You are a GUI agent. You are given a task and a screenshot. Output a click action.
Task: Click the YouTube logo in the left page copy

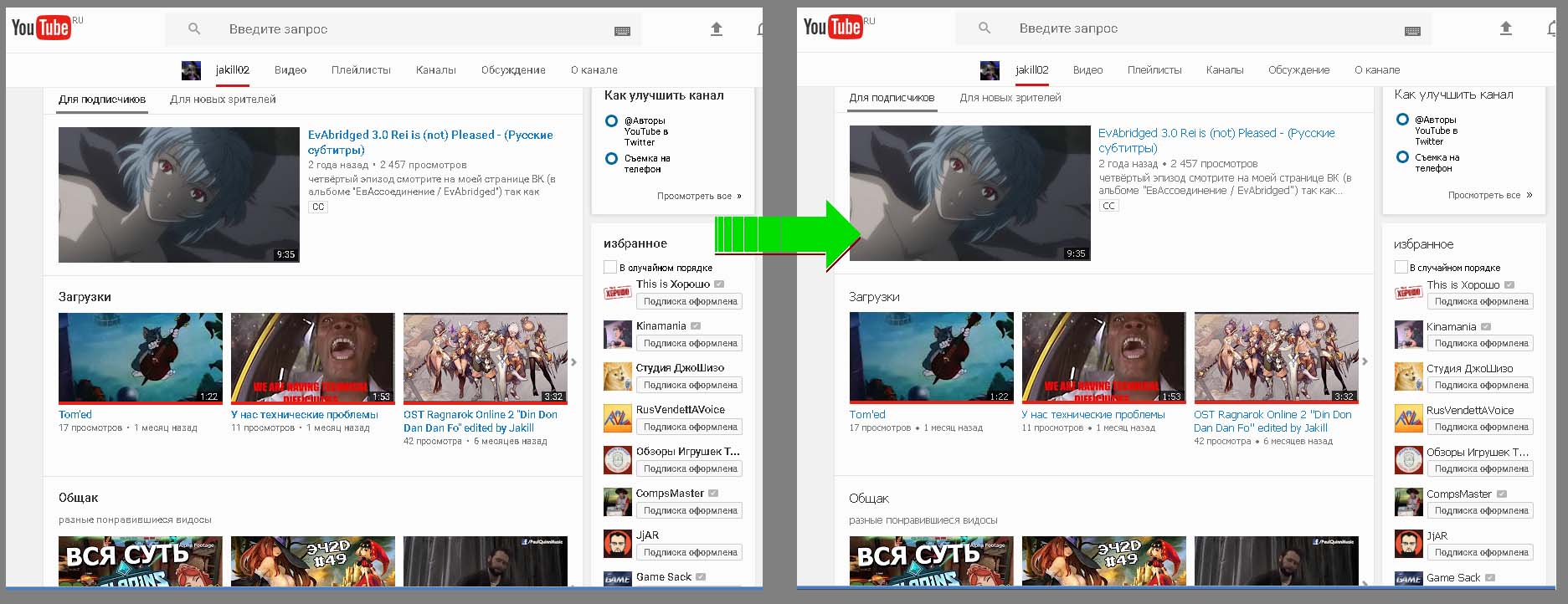pos(41,28)
